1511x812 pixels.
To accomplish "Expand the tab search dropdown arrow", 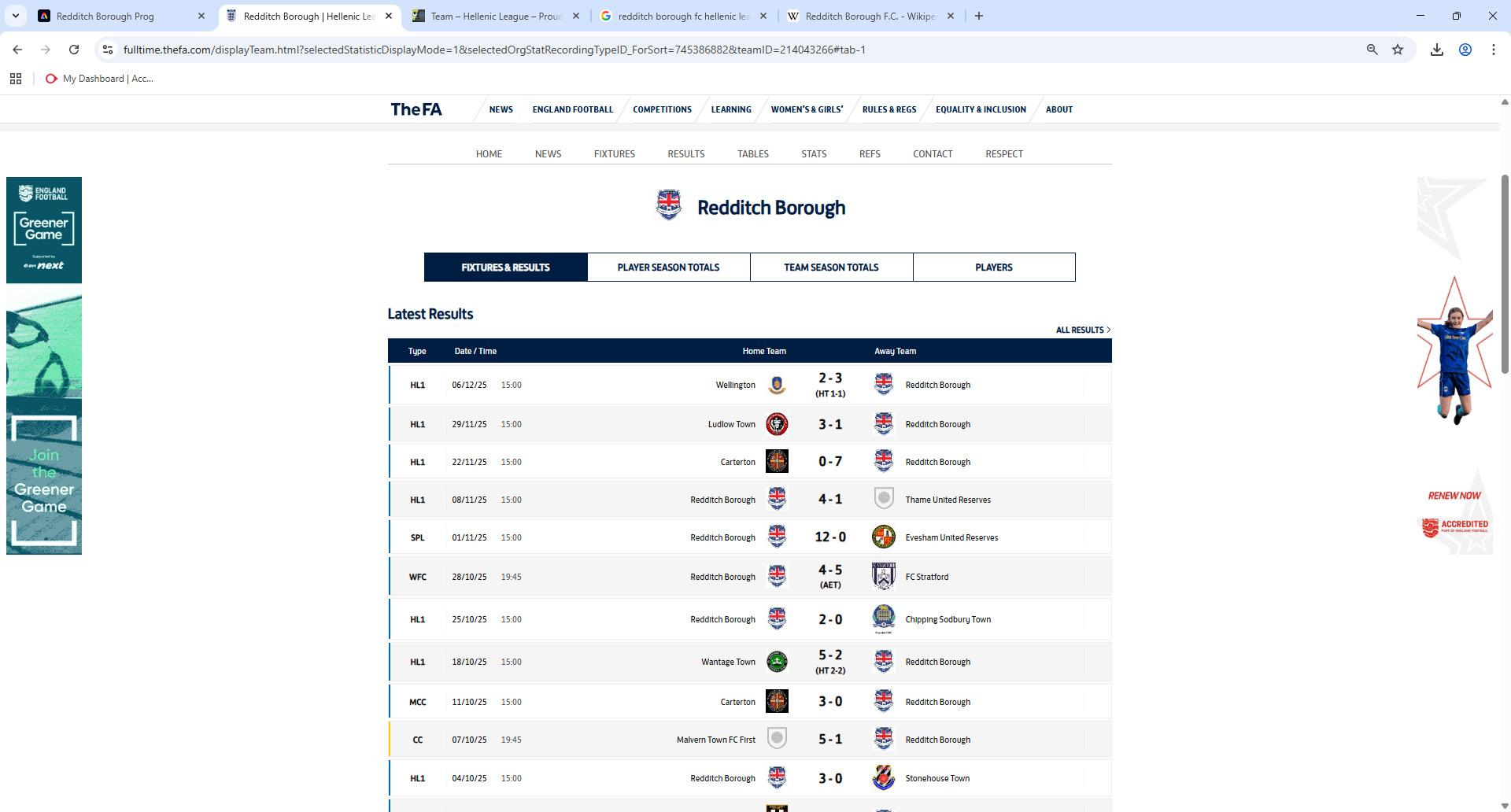I will click(x=15, y=16).
